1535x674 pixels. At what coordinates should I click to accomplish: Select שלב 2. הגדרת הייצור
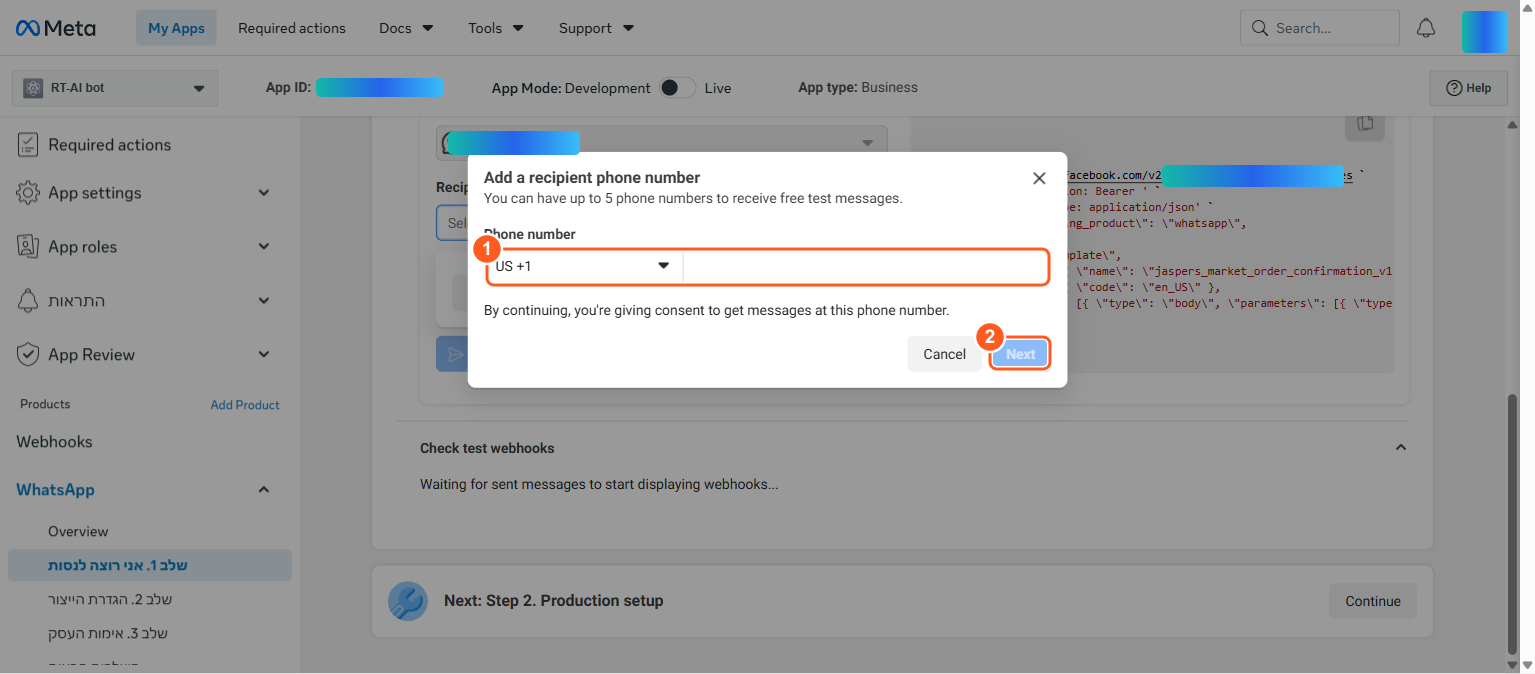pyautogui.click(x=110, y=599)
